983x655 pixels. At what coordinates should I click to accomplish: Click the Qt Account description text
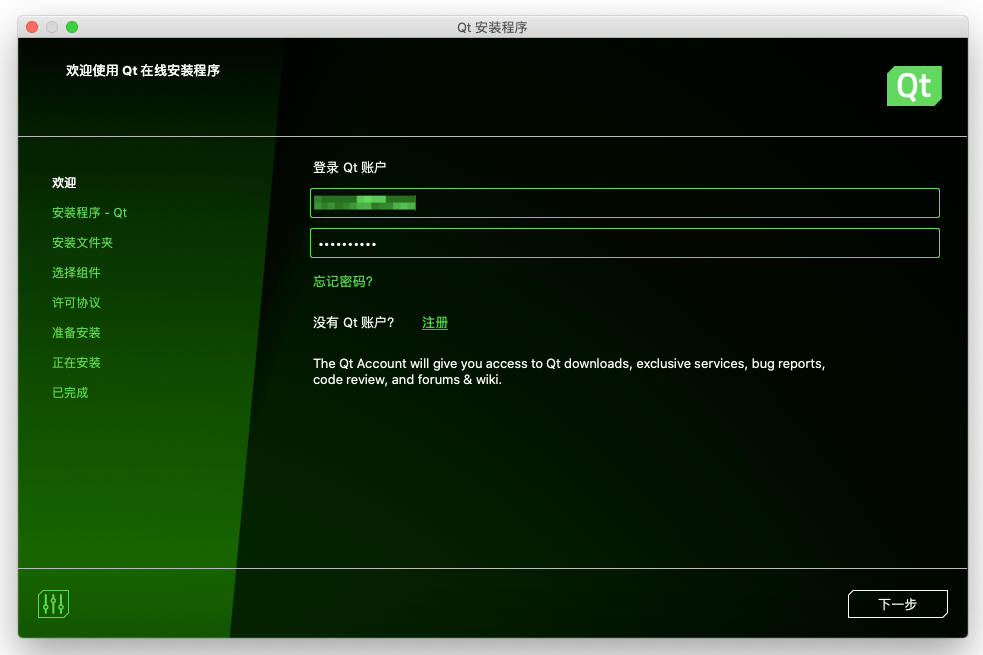pyautogui.click(x=569, y=371)
